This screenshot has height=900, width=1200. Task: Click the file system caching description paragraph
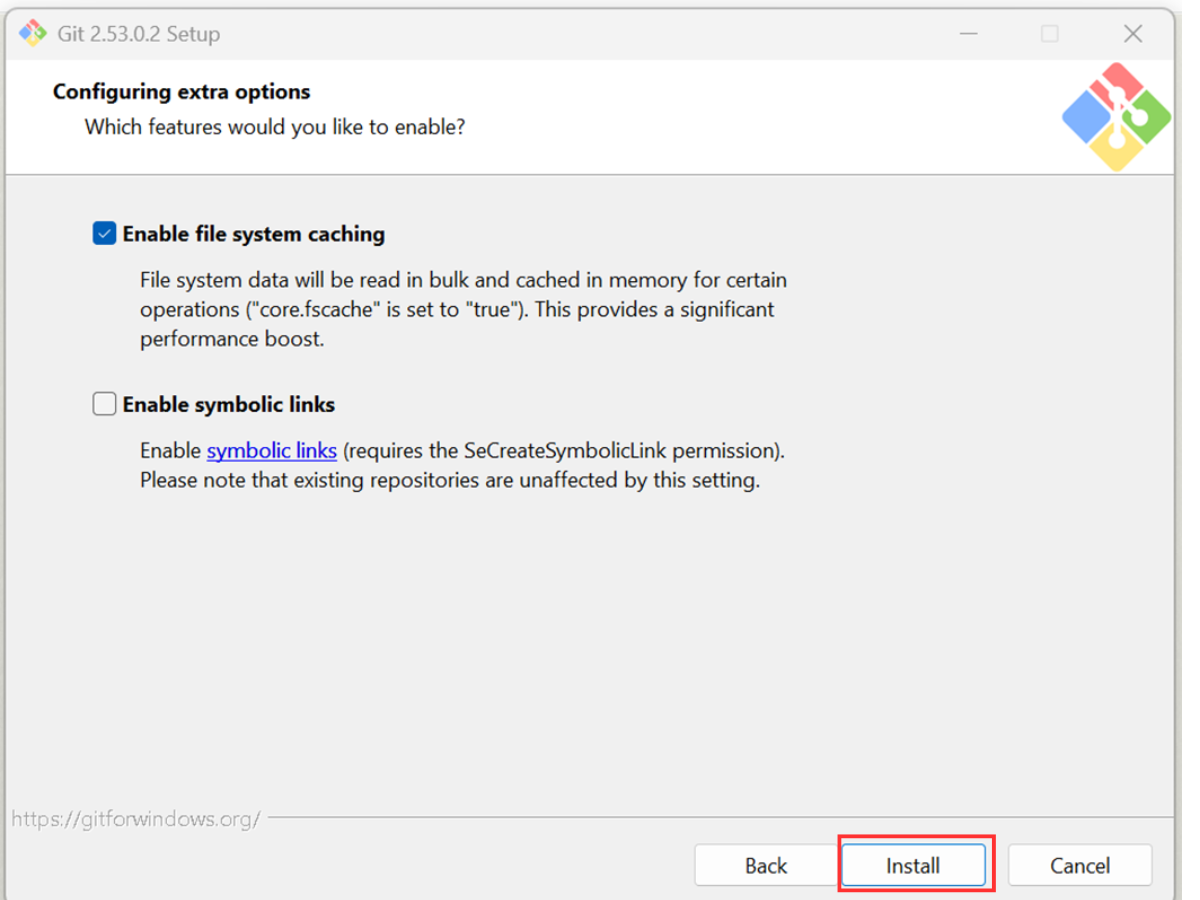pos(460,309)
